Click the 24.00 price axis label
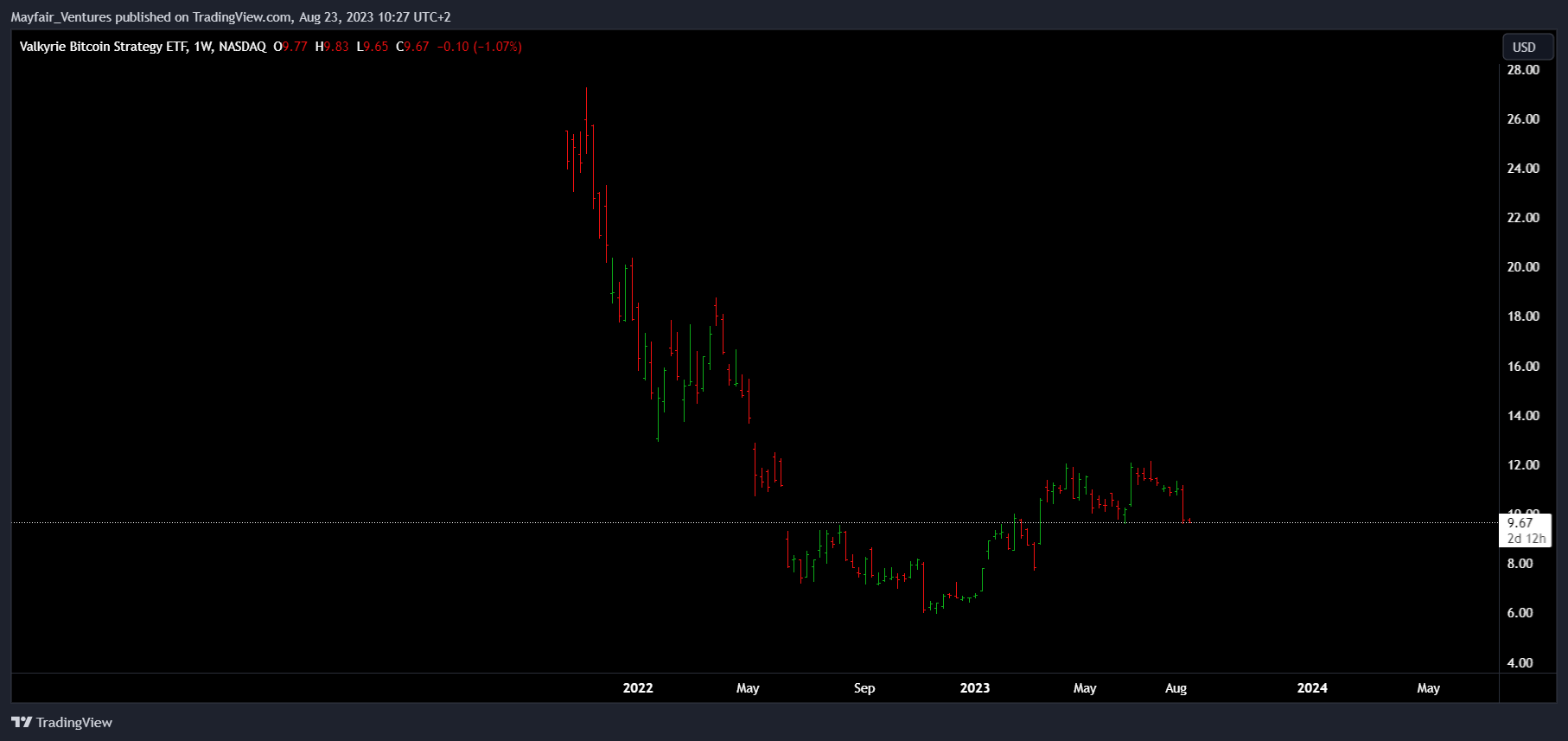Screen dimensions: 1568x741 [x=1523, y=169]
